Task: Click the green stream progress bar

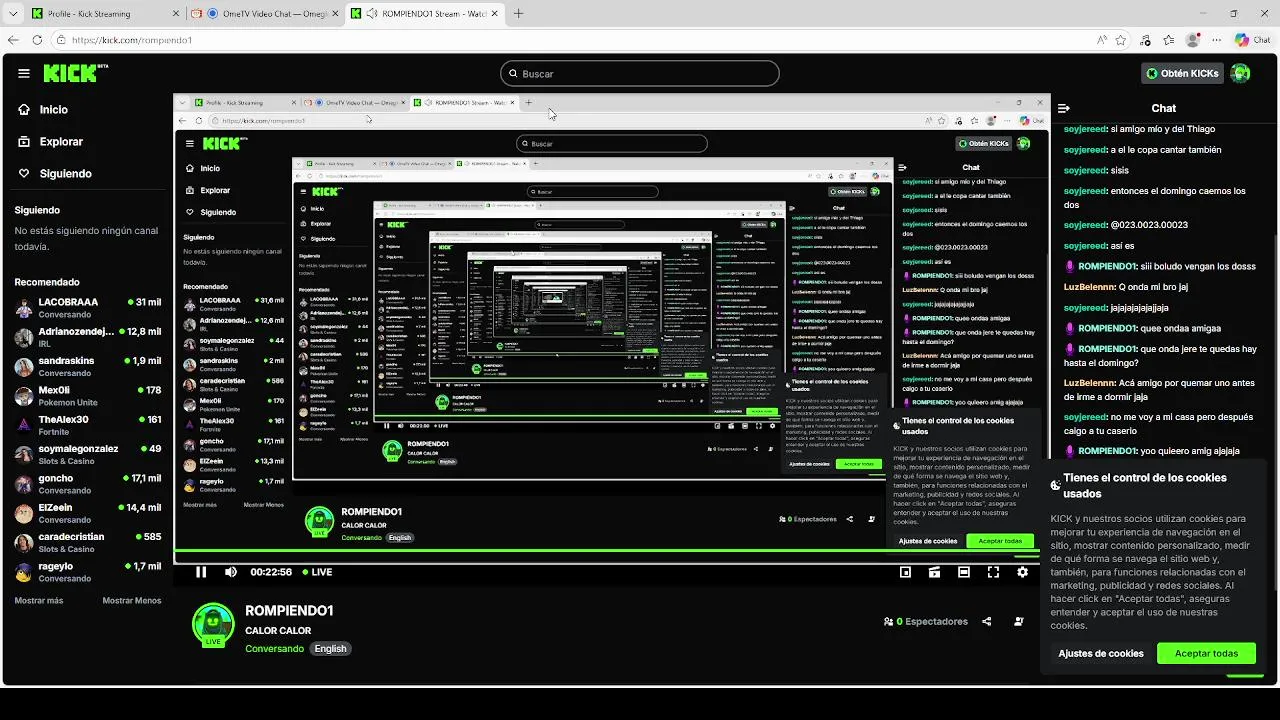Action: [606, 550]
